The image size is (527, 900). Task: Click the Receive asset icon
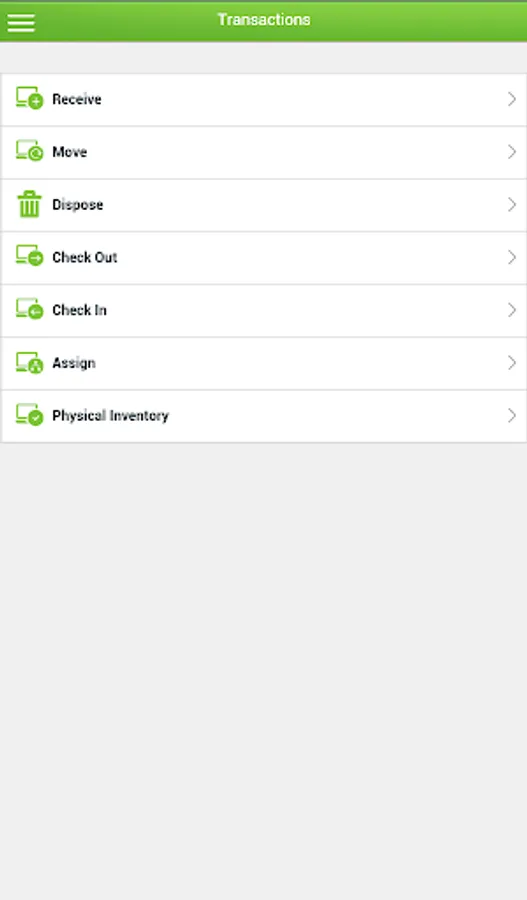[x=29, y=98]
